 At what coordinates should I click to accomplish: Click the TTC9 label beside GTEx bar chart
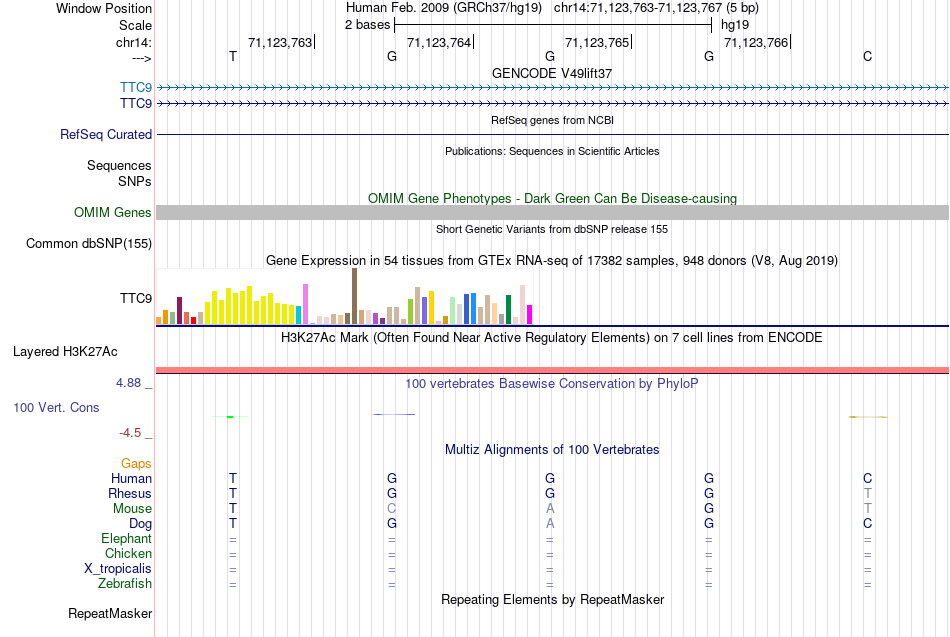coord(136,298)
